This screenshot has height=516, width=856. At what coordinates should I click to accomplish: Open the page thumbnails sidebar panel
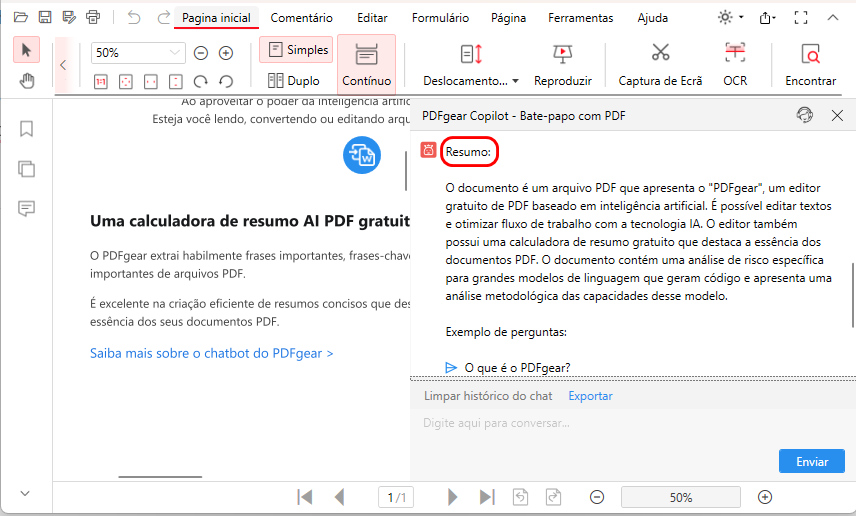26,169
